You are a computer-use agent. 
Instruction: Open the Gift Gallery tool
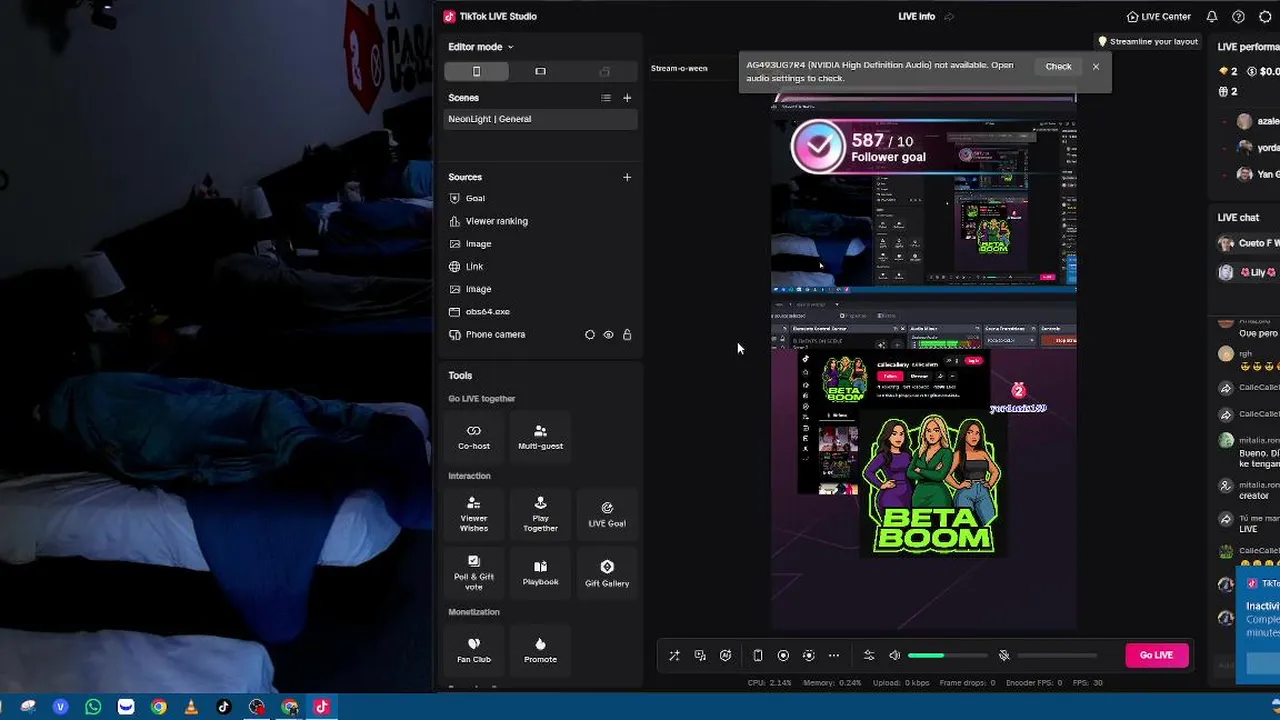point(607,572)
